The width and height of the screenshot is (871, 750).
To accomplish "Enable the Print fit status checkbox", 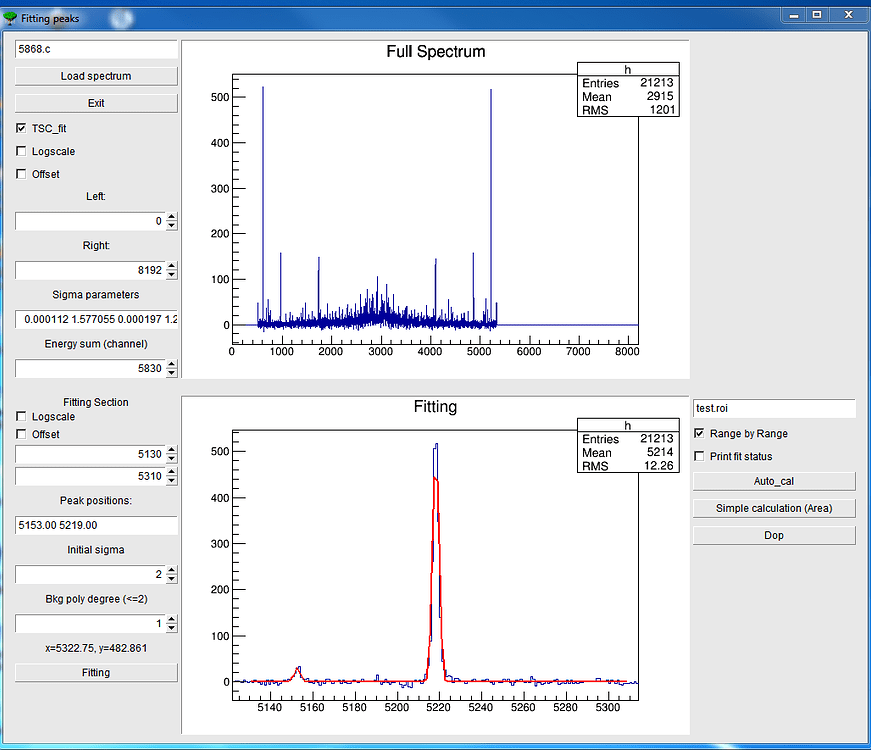I will coord(699,456).
